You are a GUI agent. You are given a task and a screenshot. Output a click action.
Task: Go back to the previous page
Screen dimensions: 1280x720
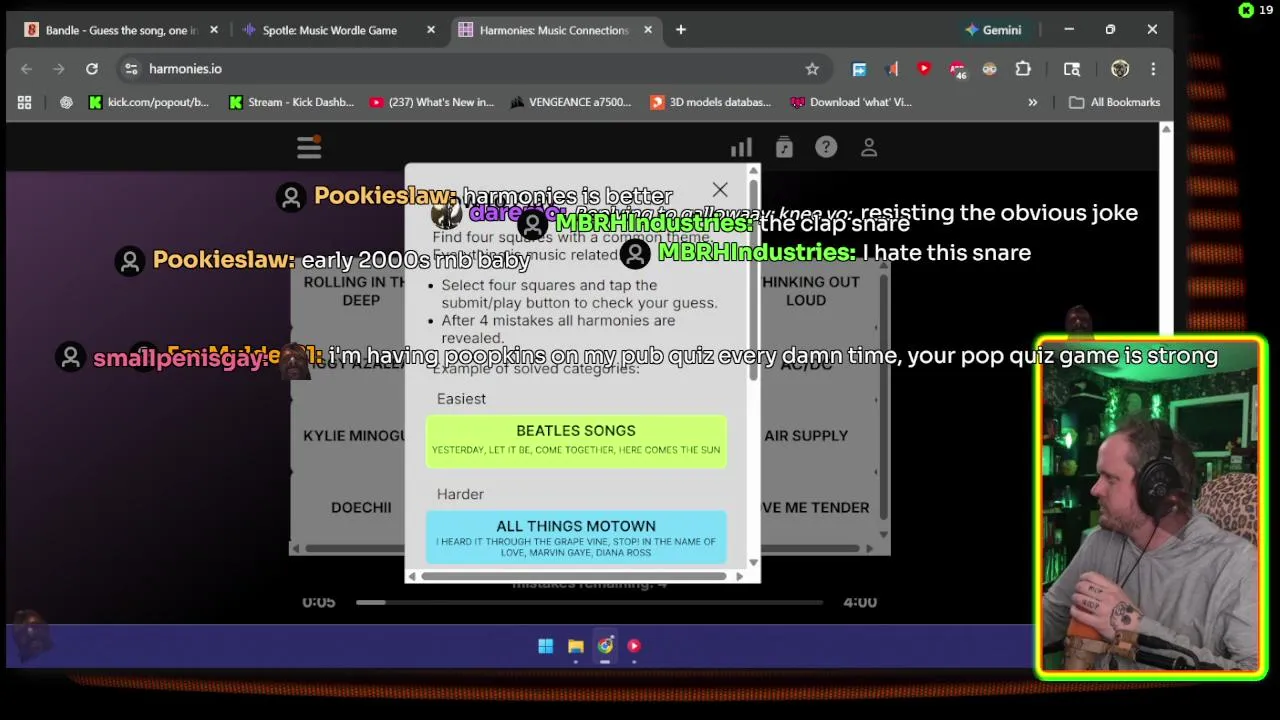tap(27, 69)
